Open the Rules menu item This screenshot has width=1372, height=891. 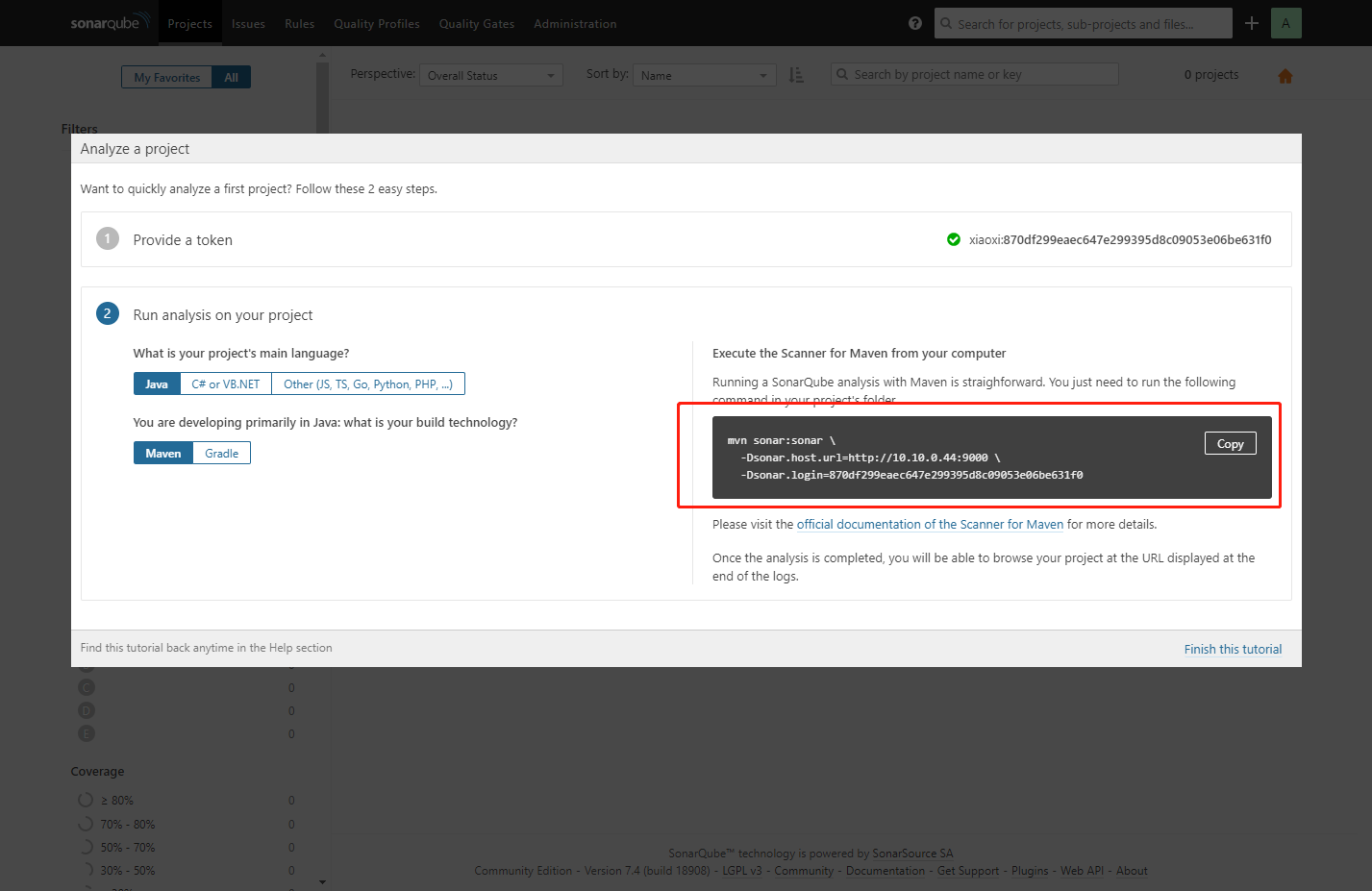[300, 23]
